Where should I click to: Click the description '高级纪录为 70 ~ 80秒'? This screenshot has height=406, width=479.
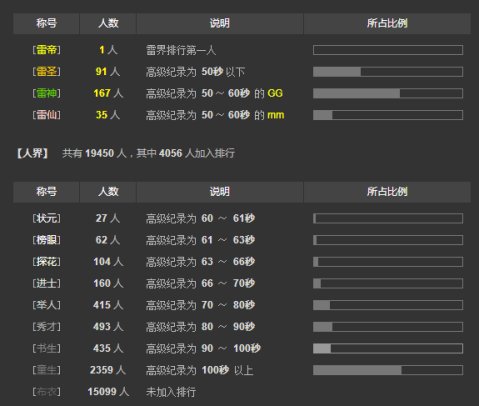[200, 305]
